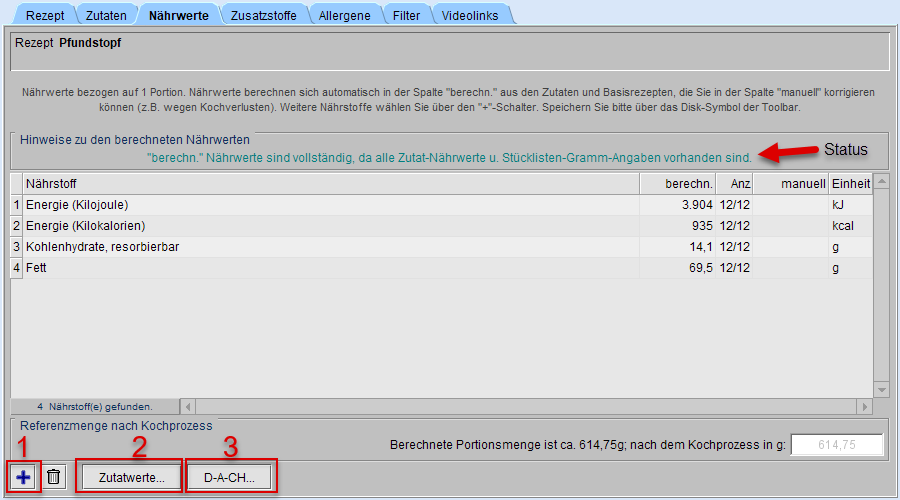
Task: Switch to the Zutaten tab
Action: pyautogui.click(x=106, y=15)
